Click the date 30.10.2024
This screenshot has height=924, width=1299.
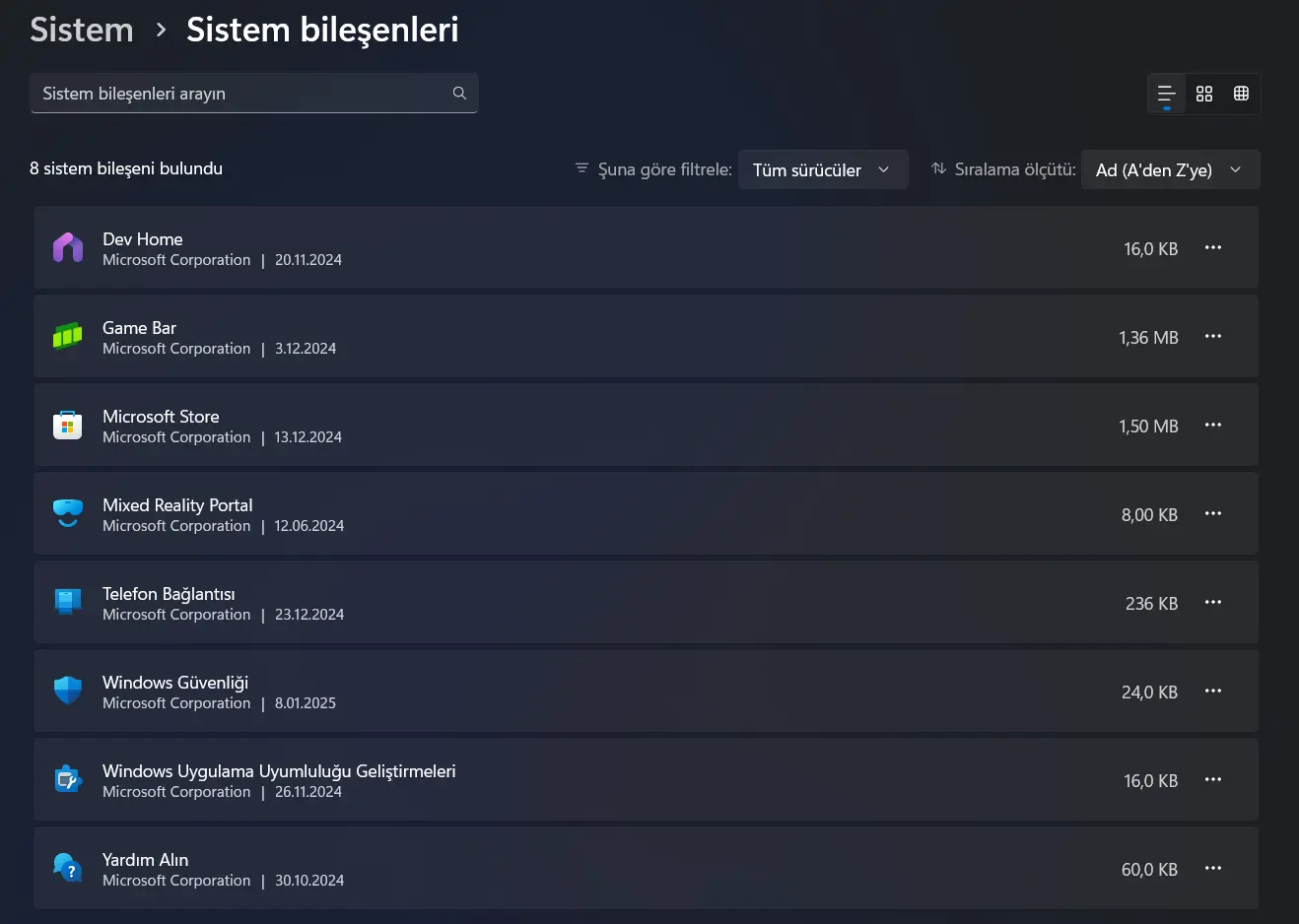309,881
